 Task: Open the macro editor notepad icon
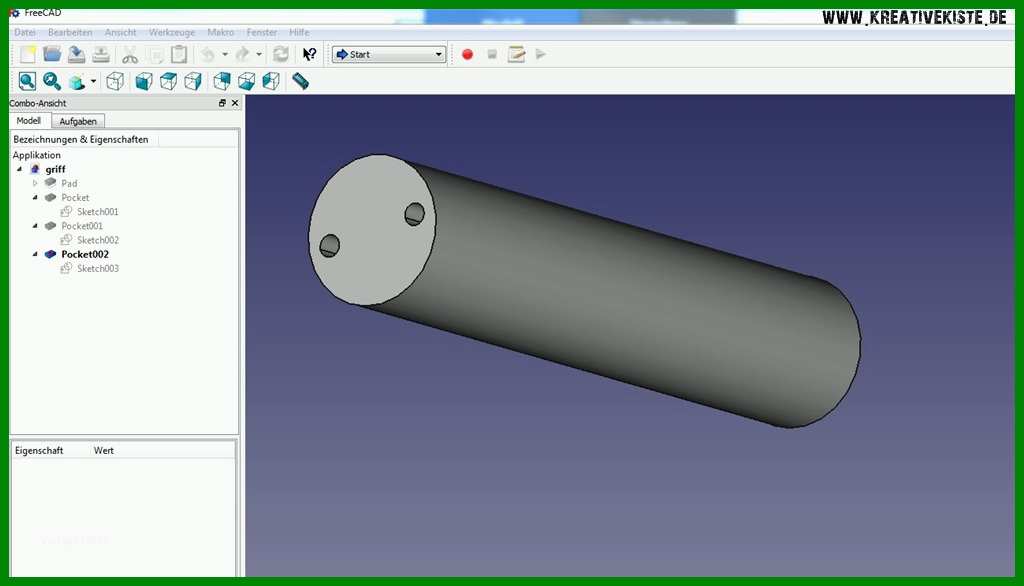click(x=517, y=54)
